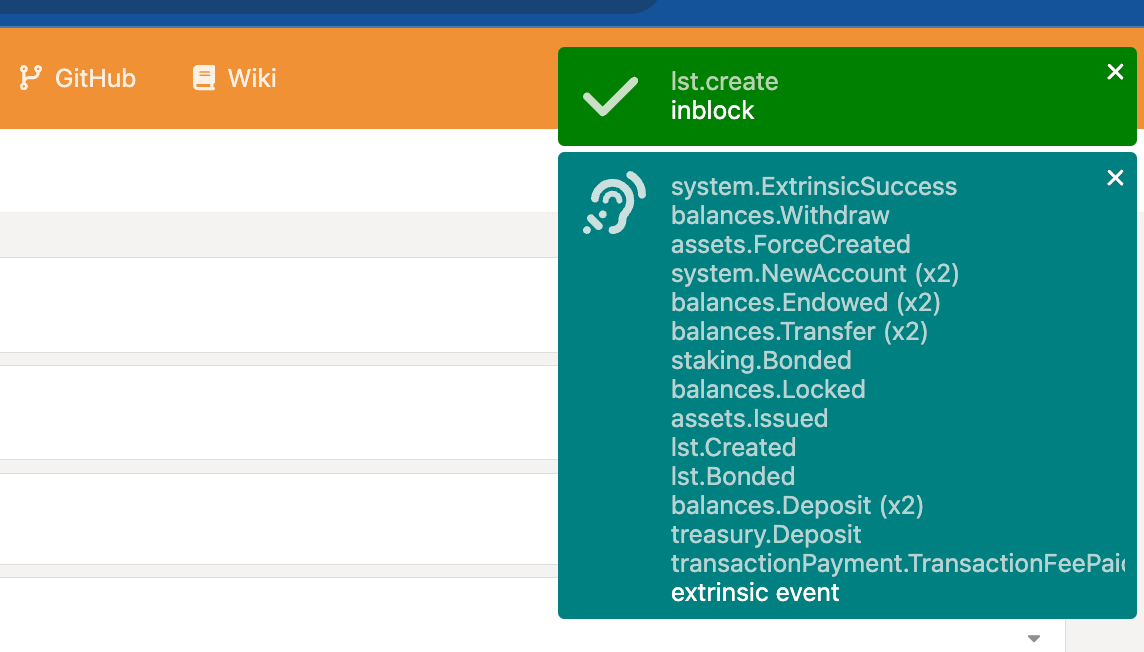This screenshot has width=1144, height=652.
Task: Click the lst.create notification title
Action: tap(724, 82)
